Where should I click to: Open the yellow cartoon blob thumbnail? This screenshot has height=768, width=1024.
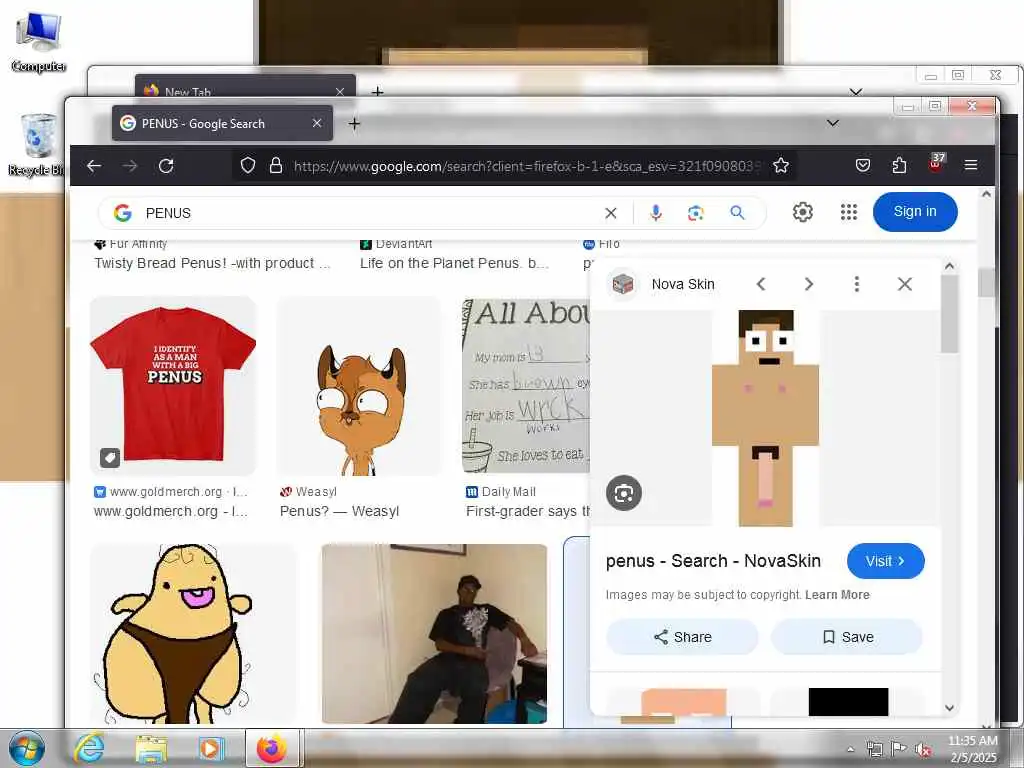(x=192, y=633)
